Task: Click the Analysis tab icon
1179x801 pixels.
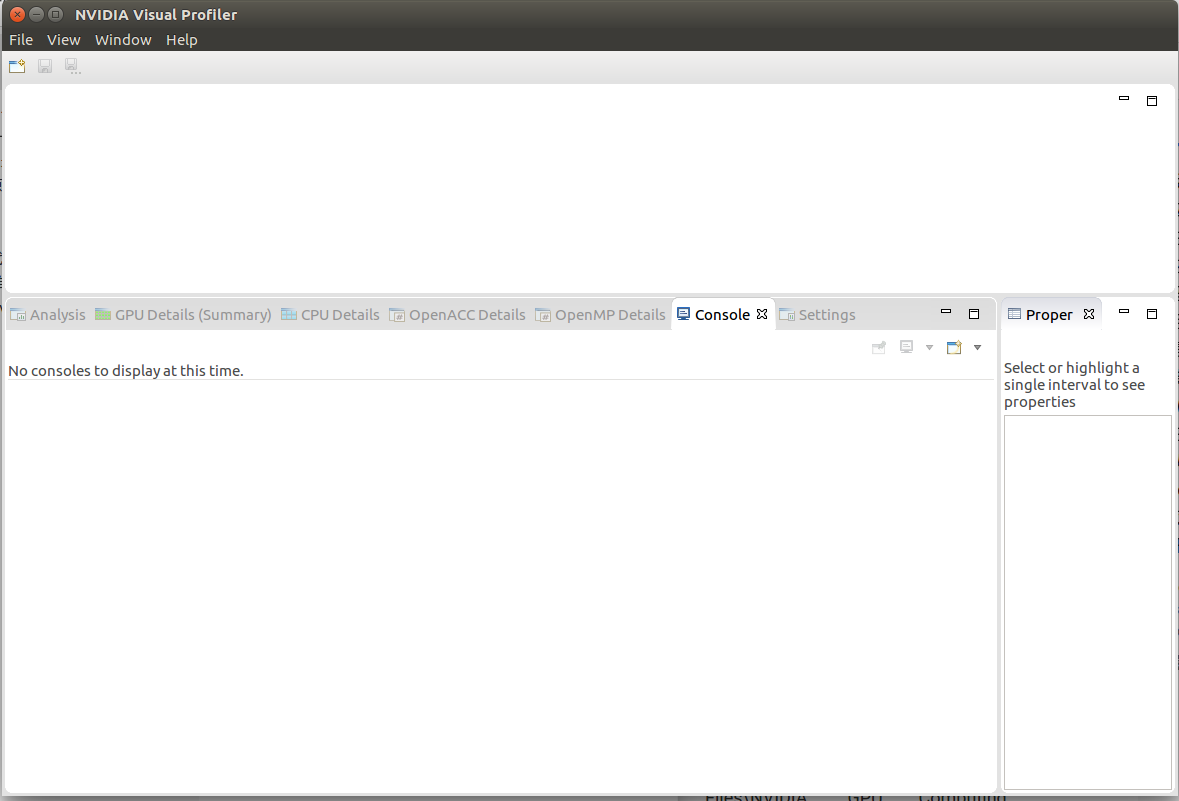Action: coord(16,314)
